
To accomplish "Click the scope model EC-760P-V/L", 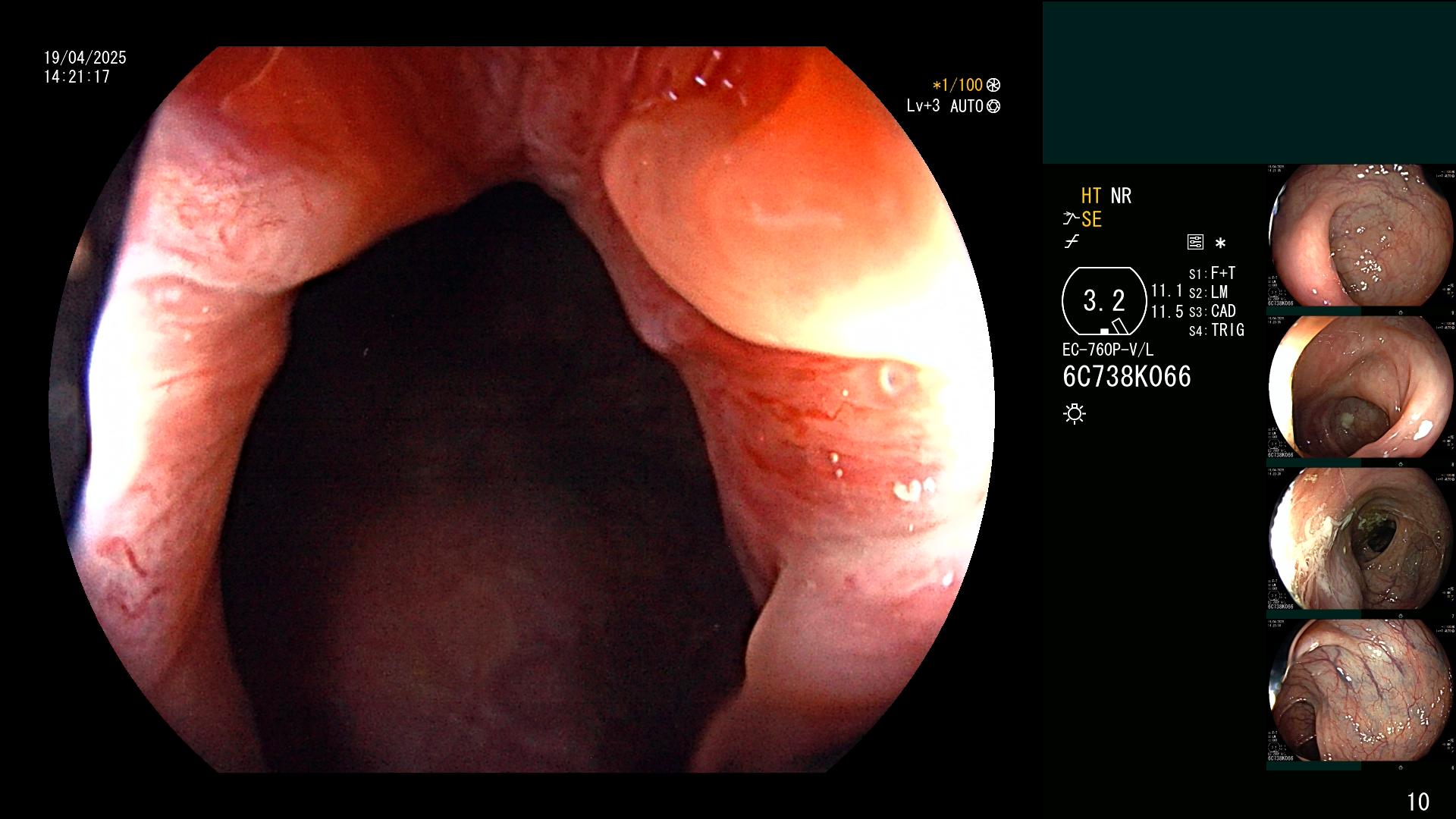I will pos(1107,350).
